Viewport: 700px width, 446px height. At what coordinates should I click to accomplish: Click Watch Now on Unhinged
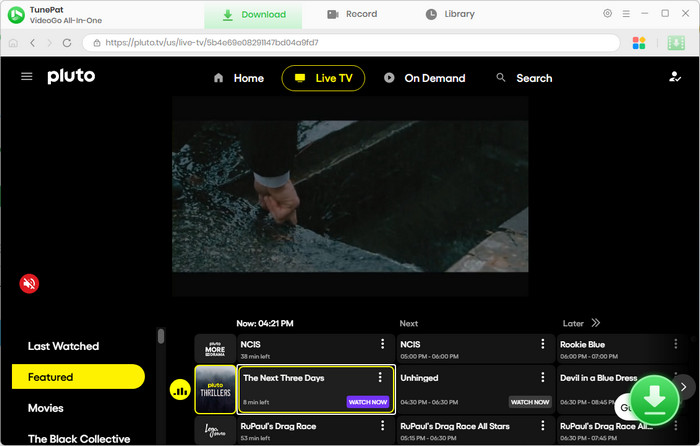pos(530,402)
